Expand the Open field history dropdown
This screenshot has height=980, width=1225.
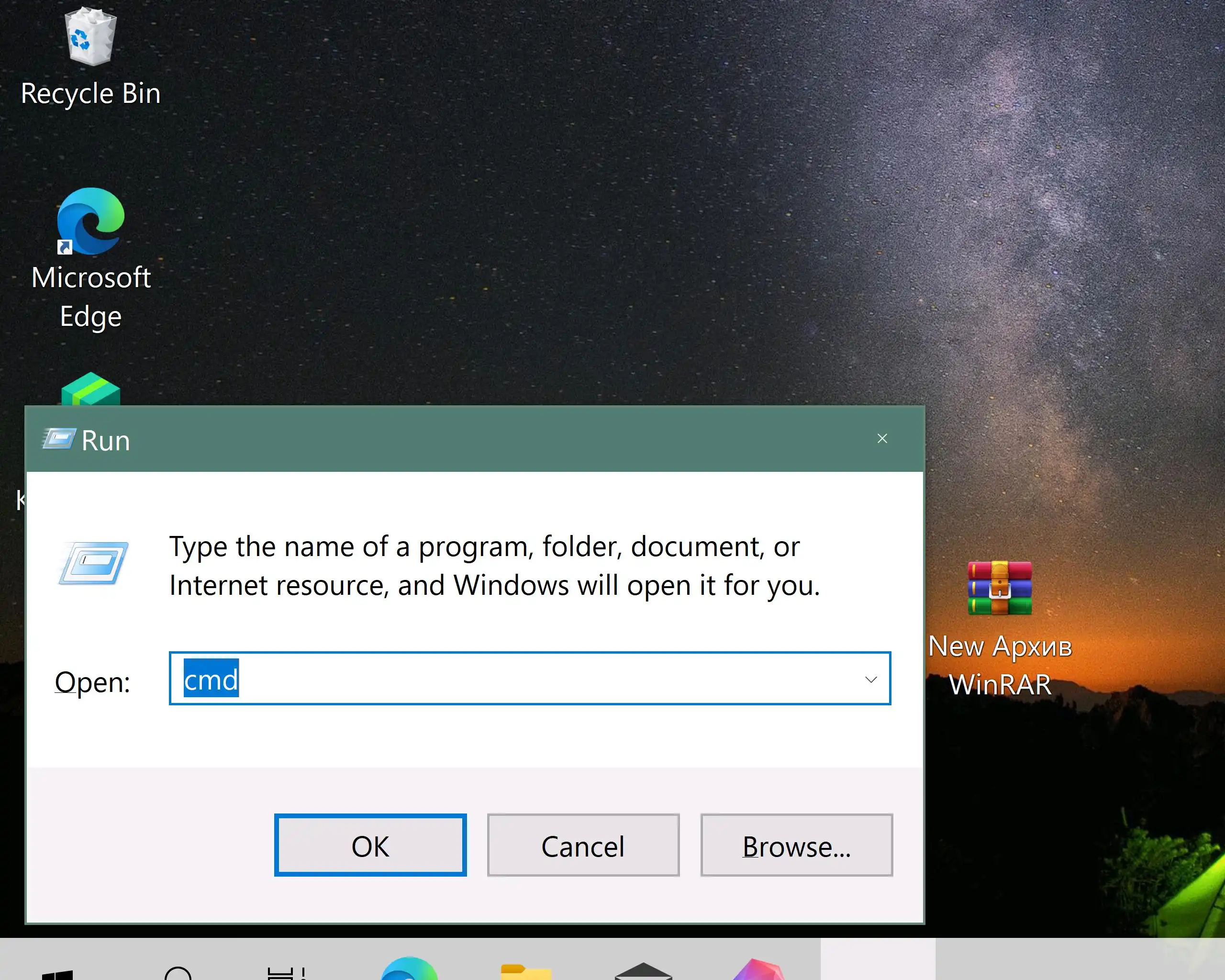click(870, 679)
